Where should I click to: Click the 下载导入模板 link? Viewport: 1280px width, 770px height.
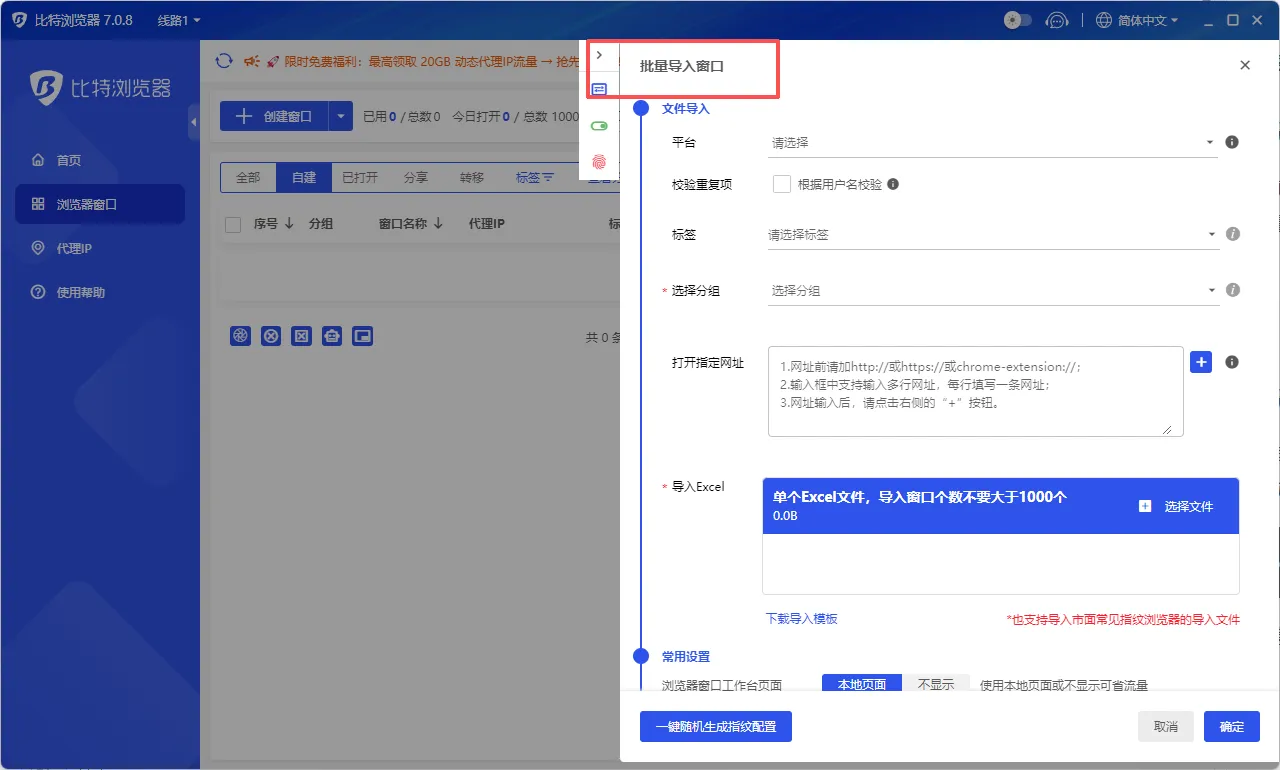[802, 620]
